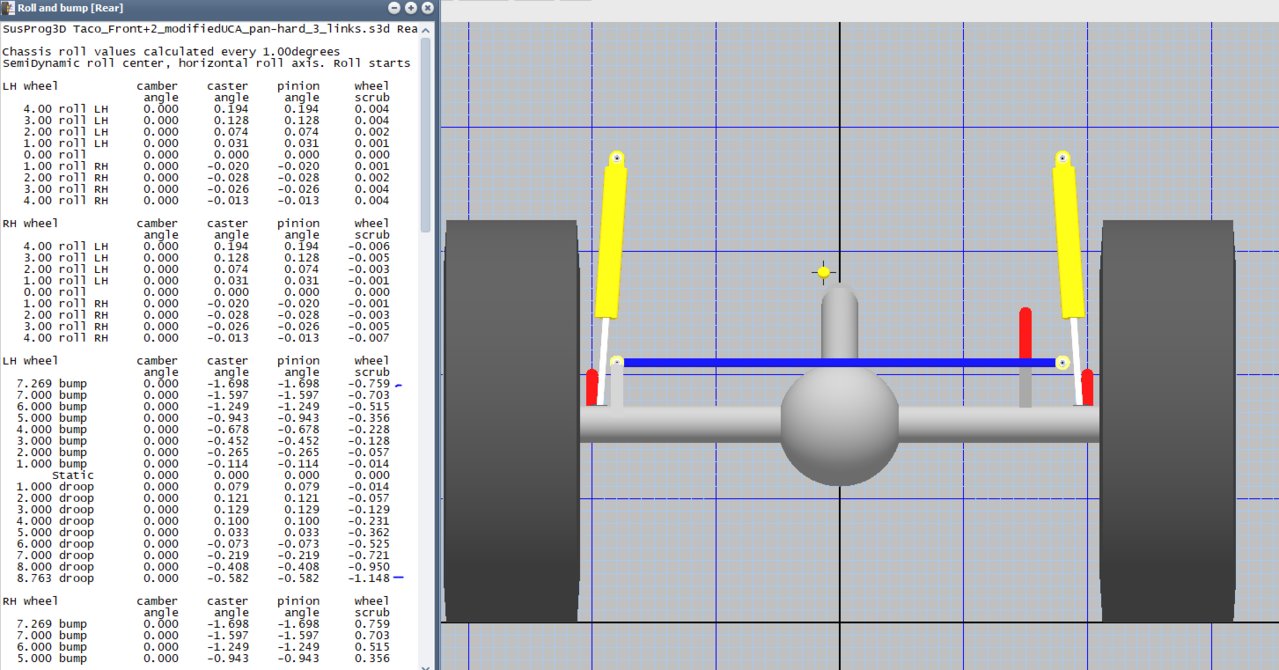Click the 'Static' row label
The width and height of the screenshot is (1279, 670).
click(x=73, y=475)
